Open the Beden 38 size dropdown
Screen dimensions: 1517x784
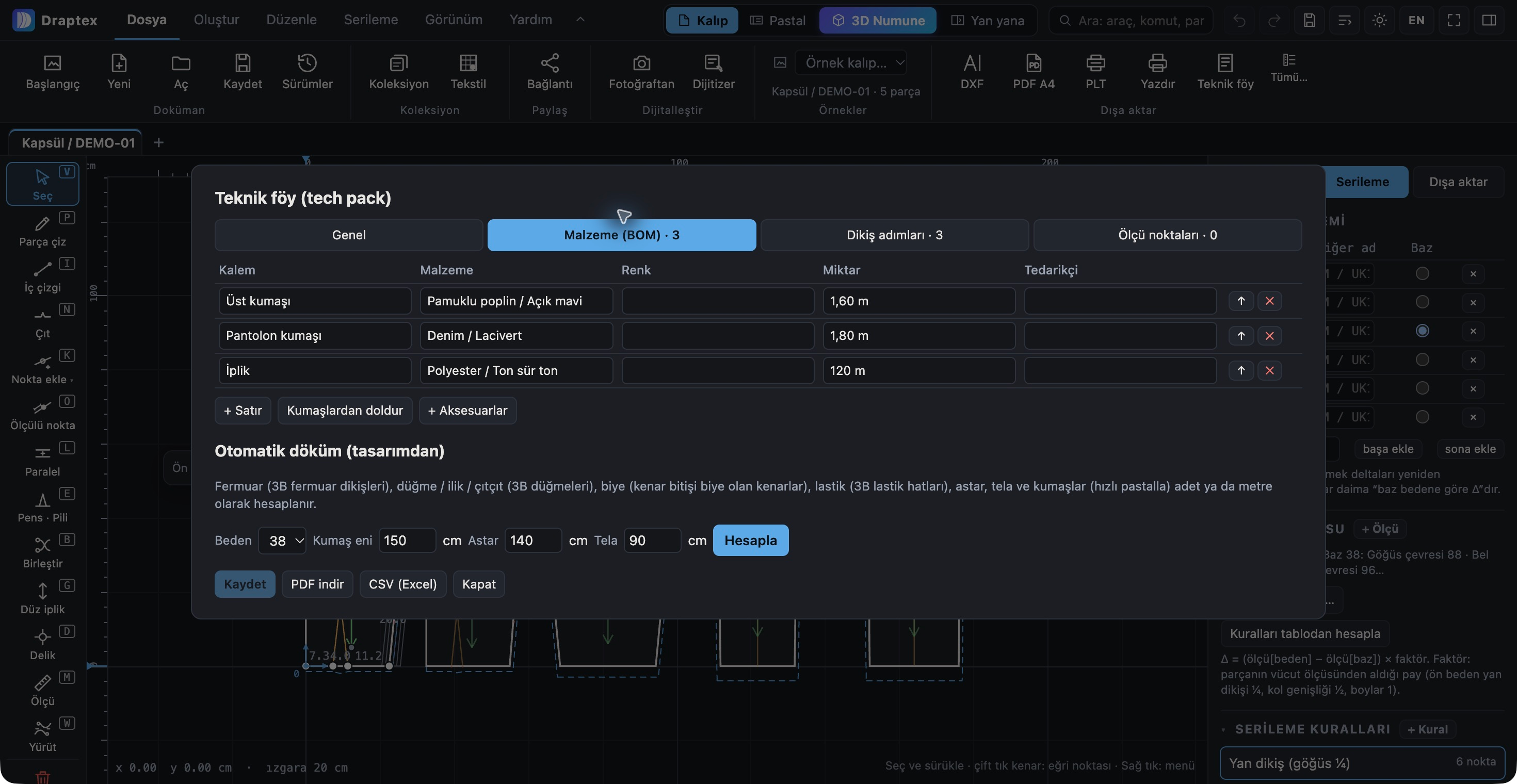(282, 541)
